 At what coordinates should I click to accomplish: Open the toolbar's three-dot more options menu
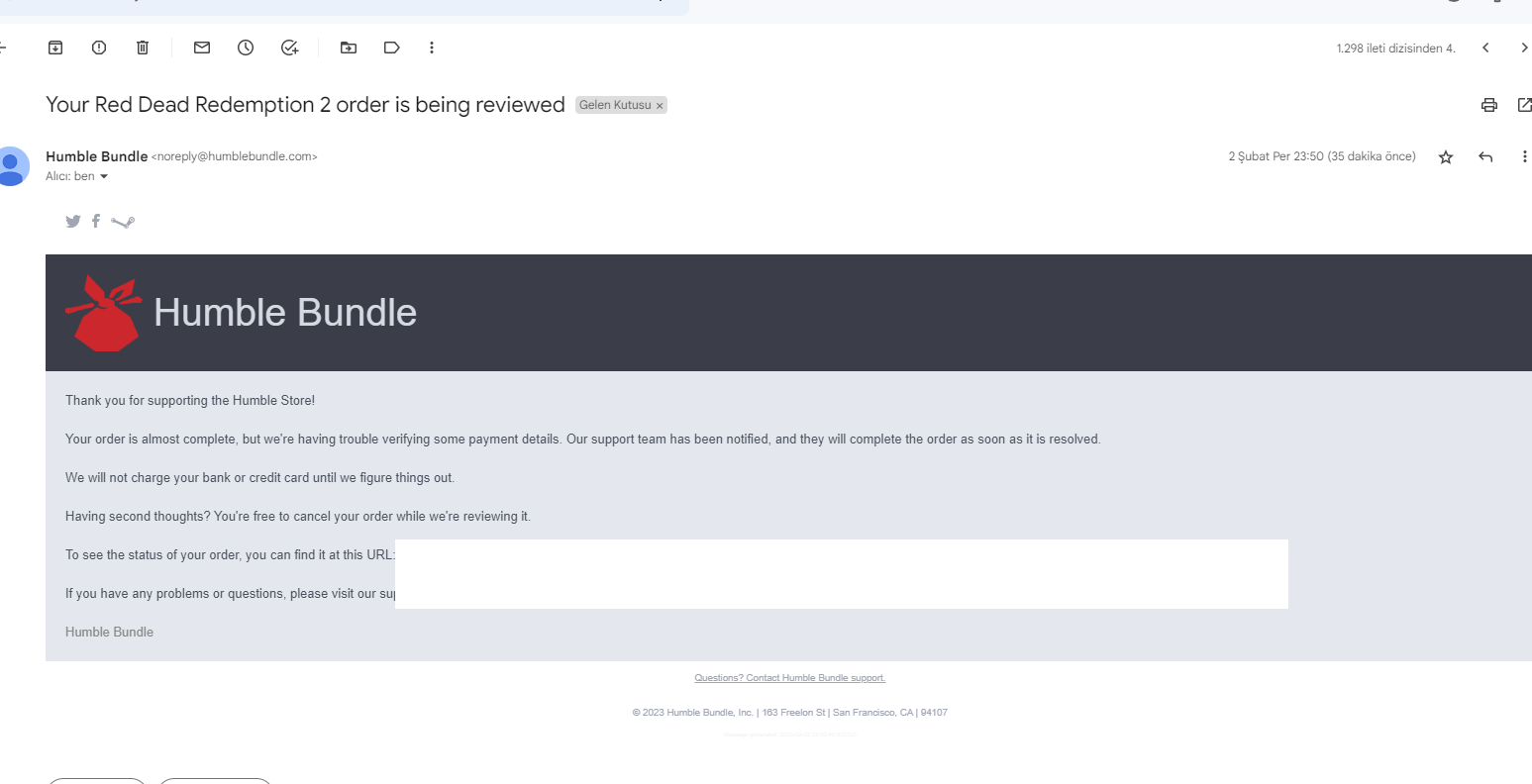[432, 48]
